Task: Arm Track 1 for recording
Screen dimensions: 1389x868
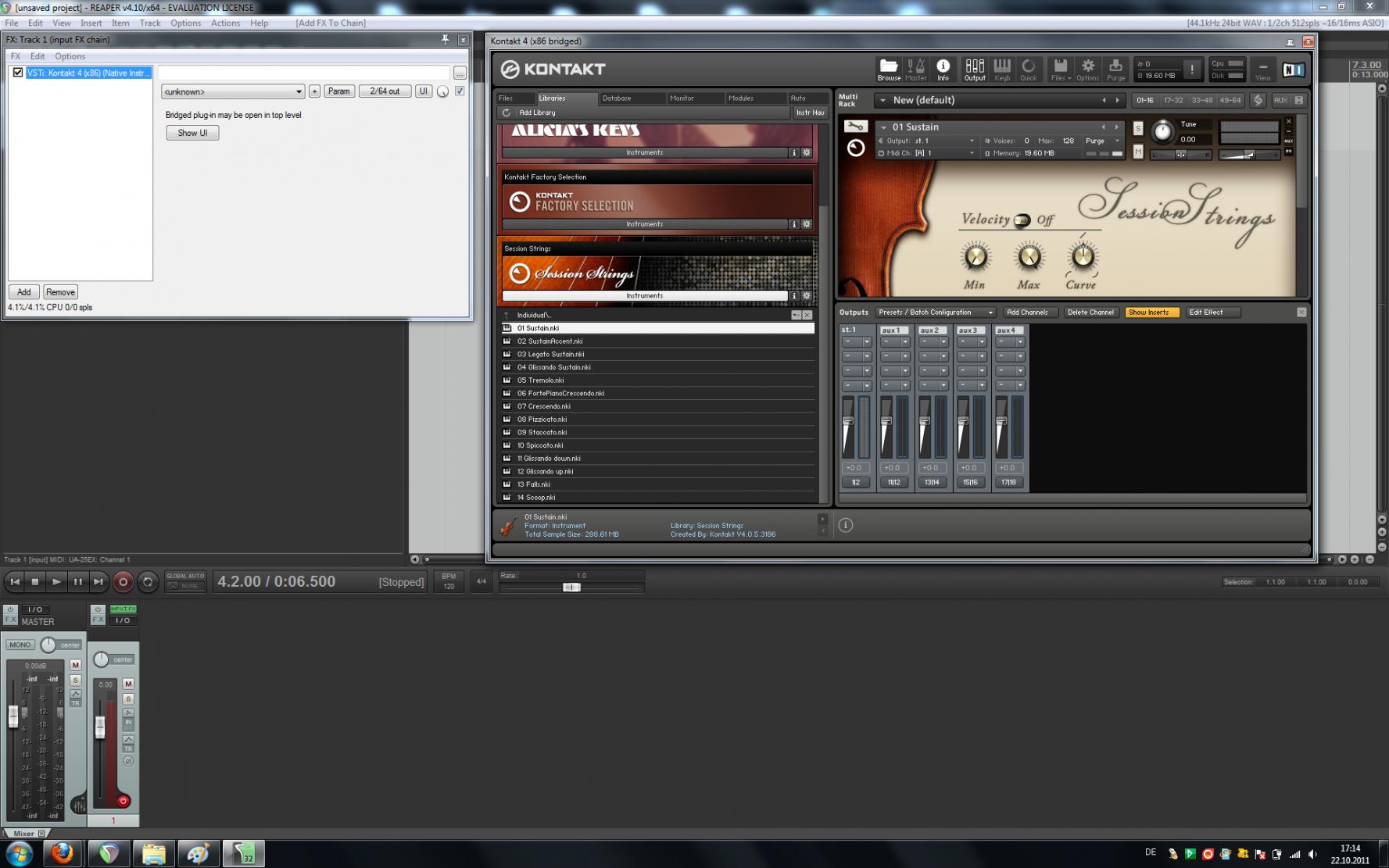Action: [x=123, y=801]
